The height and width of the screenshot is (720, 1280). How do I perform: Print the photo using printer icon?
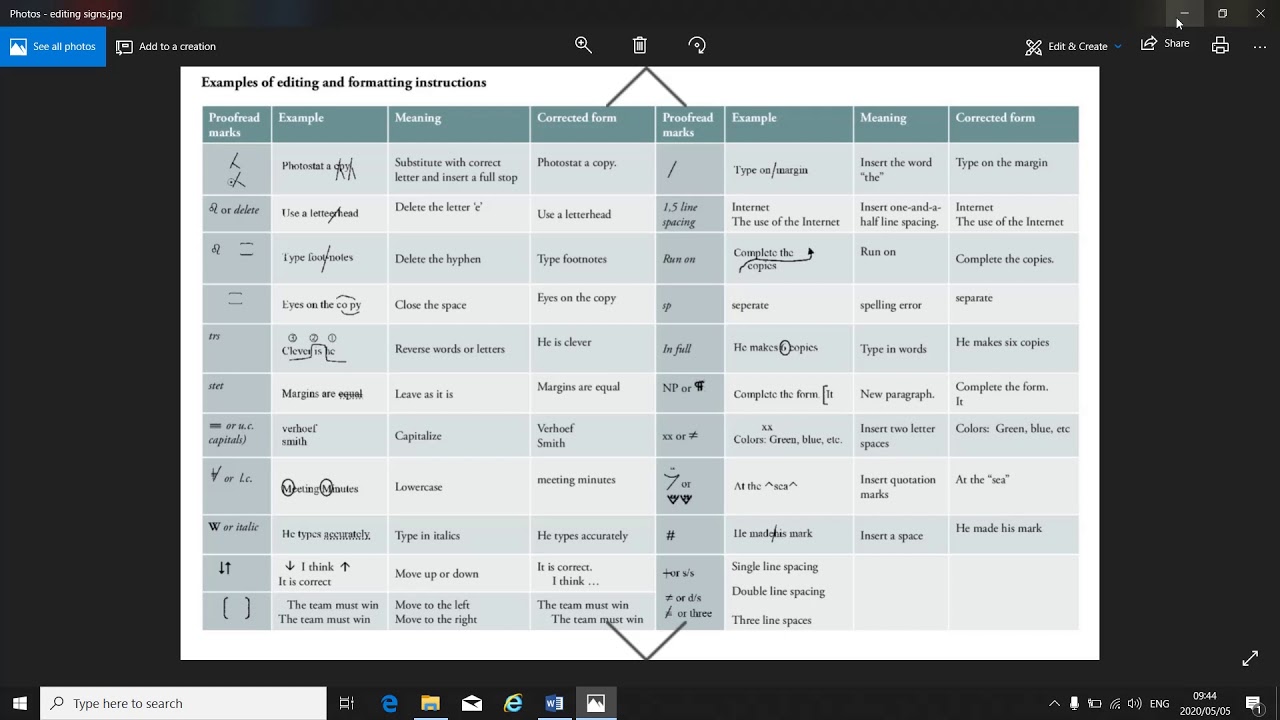click(x=1220, y=45)
